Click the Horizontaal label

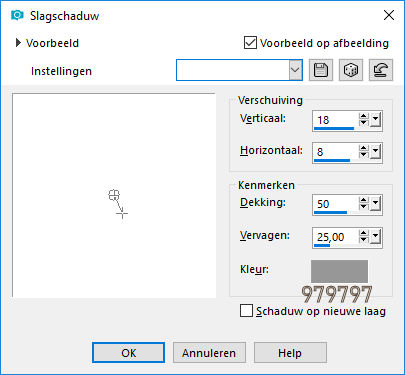tap(271, 150)
